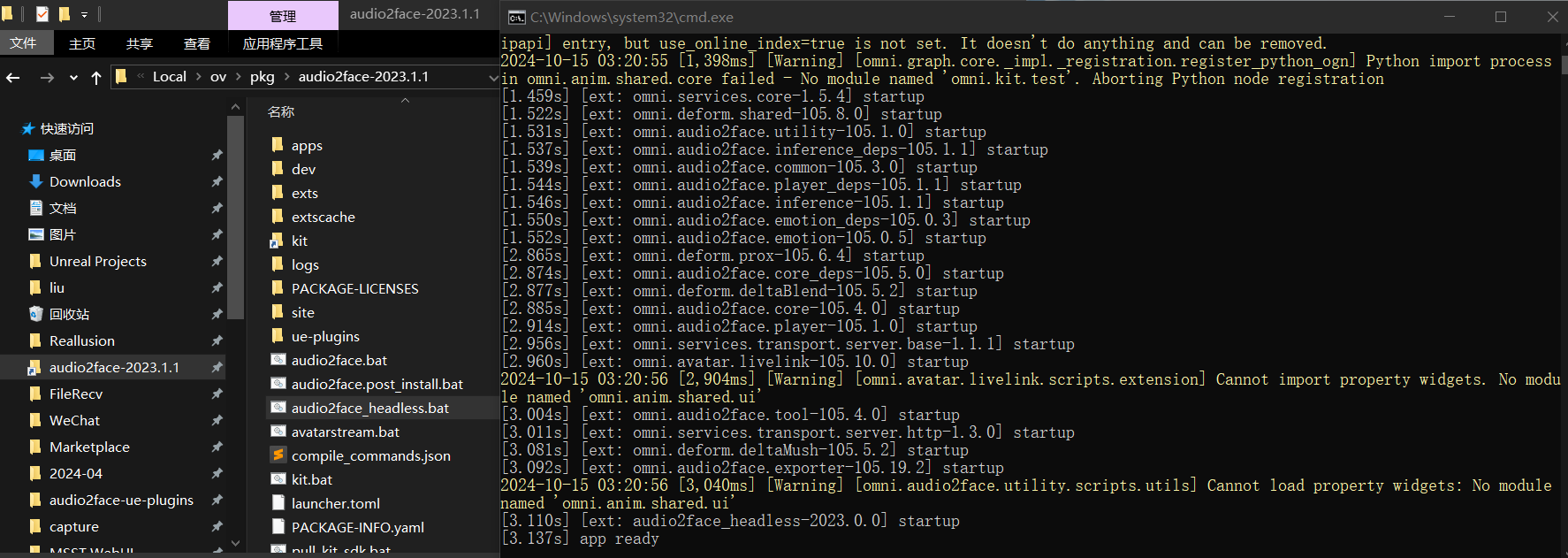Select the dev folder icon
The height and width of the screenshot is (558, 1568).
(278, 169)
